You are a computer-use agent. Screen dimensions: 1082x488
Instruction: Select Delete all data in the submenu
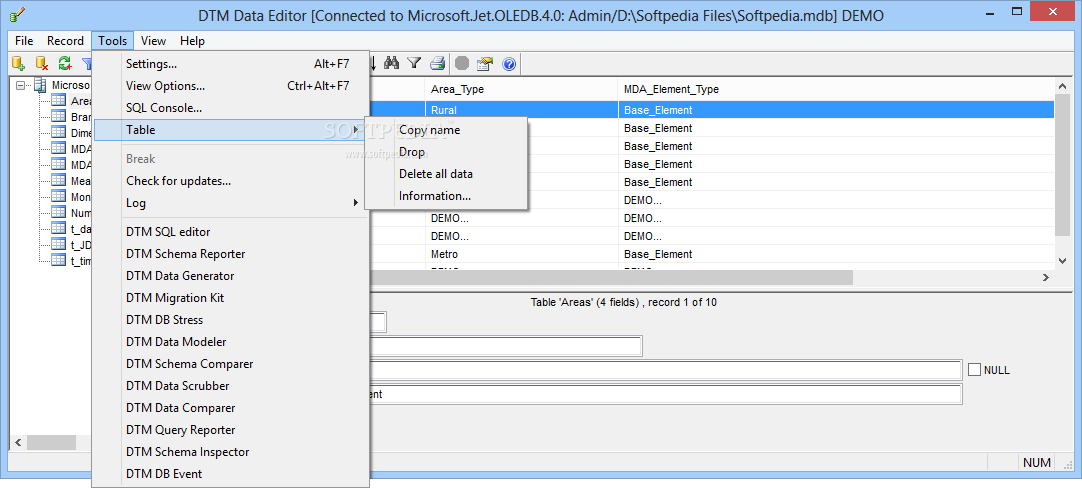(x=446, y=174)
